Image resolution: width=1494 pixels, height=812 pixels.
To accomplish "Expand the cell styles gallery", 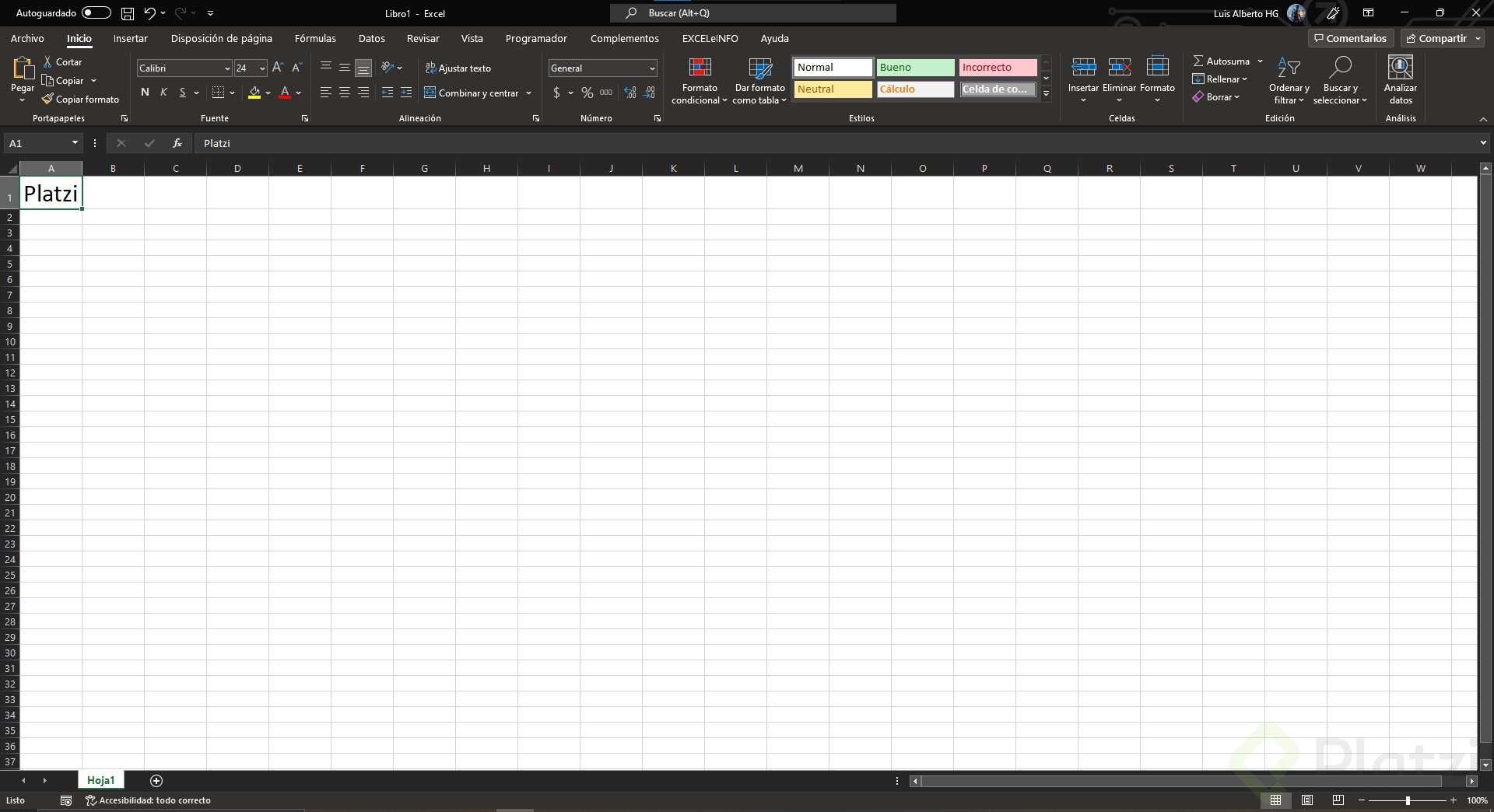I will pos(1047,94).
